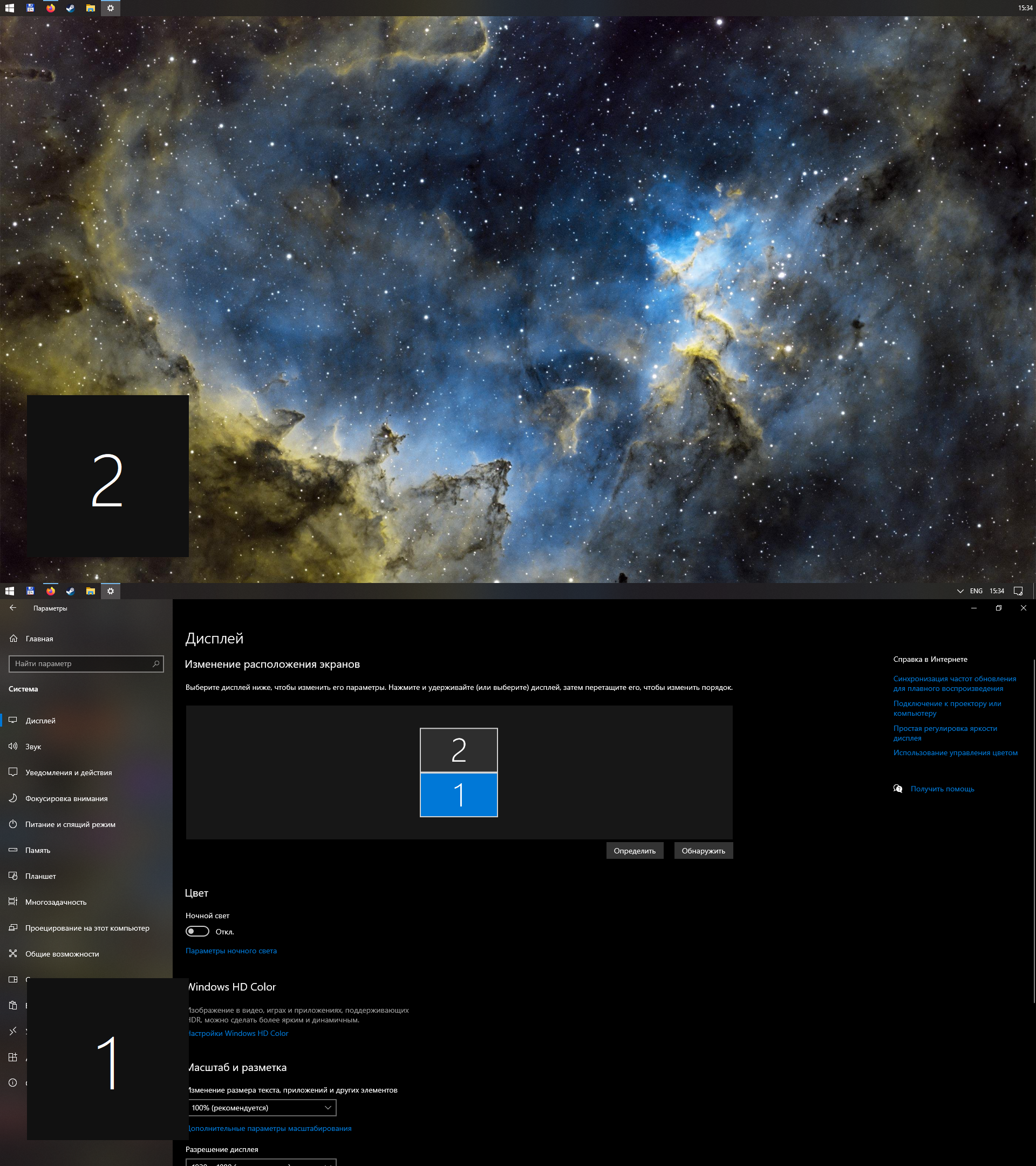This screenshot has width=1036, height=1166.
Task: Select display 2 in the arrangement preview
Action: 459,750
